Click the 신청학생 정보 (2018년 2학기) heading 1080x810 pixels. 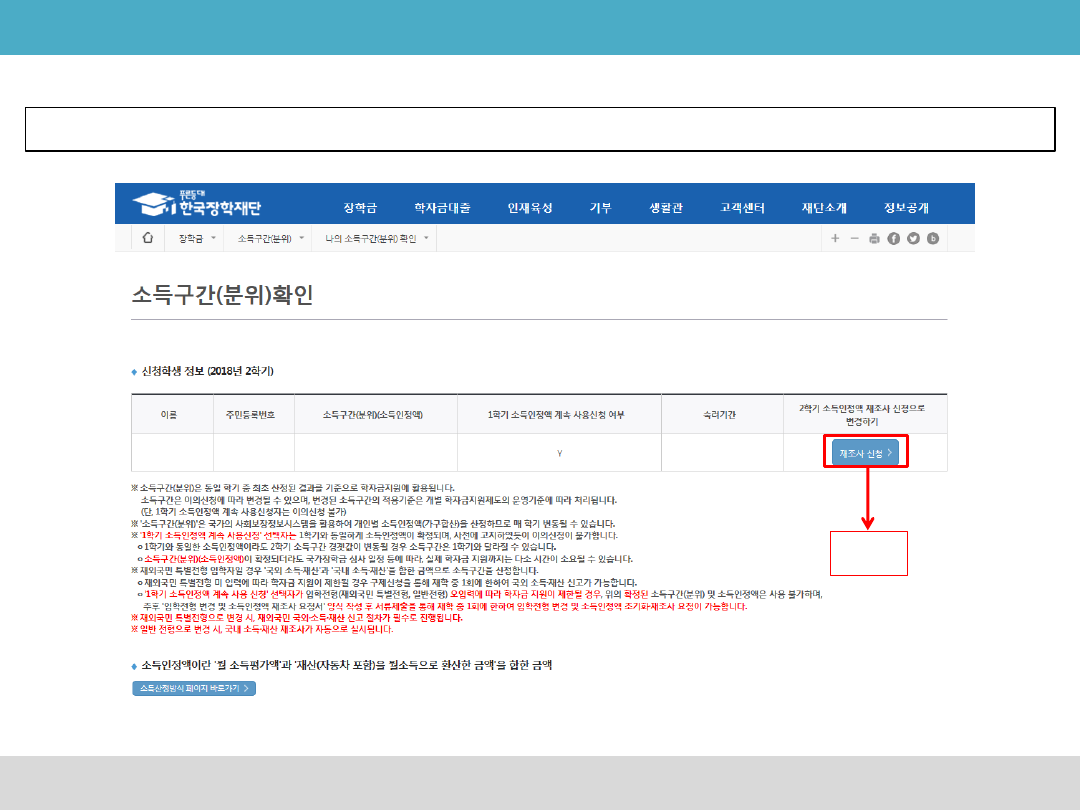[207, 371]
